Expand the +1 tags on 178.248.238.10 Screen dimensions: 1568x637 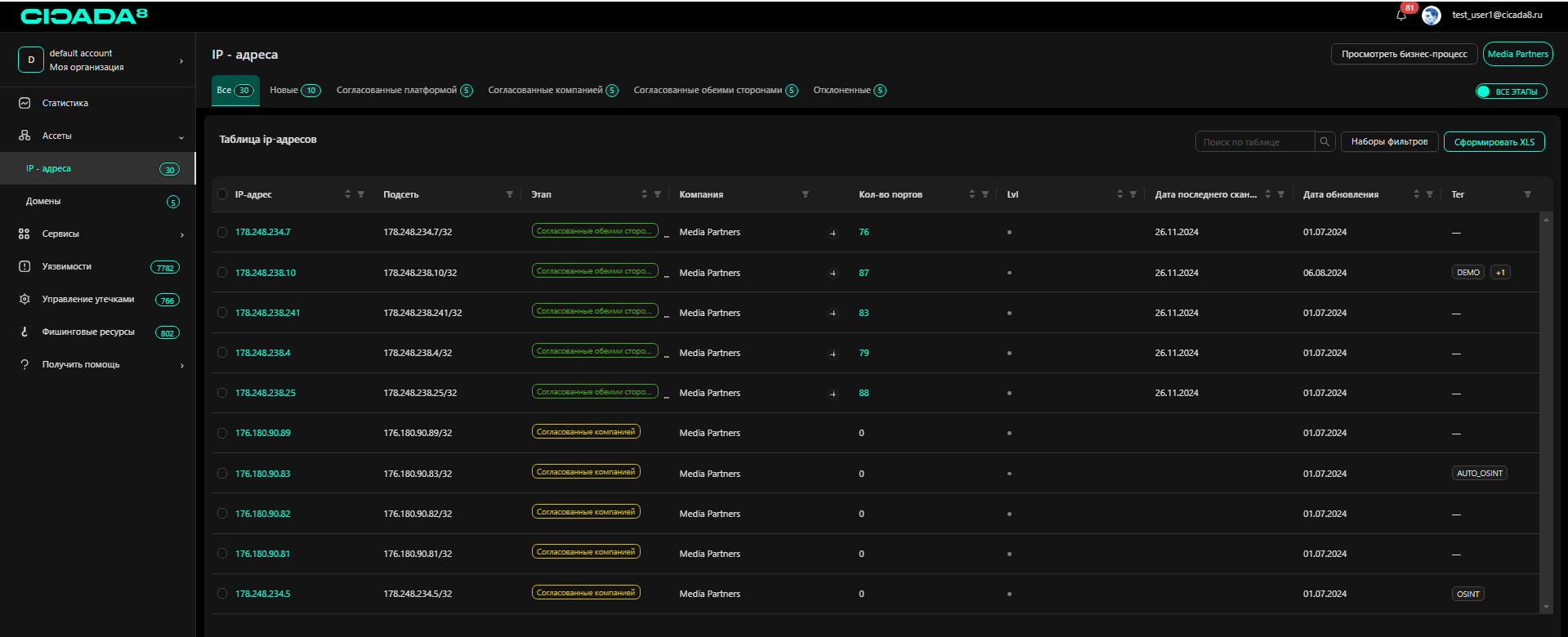click(1500, 273)
